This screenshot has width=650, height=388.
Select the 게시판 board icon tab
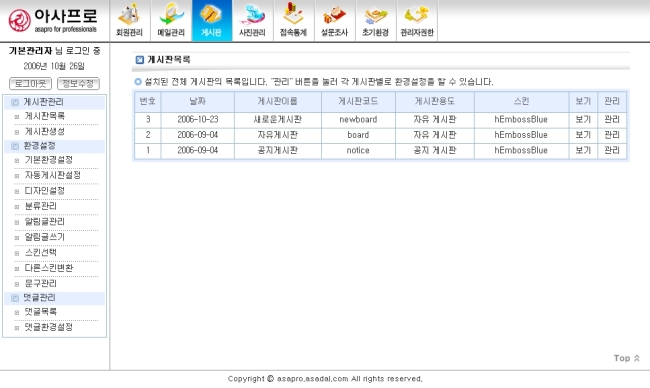(x=212, y=20)
